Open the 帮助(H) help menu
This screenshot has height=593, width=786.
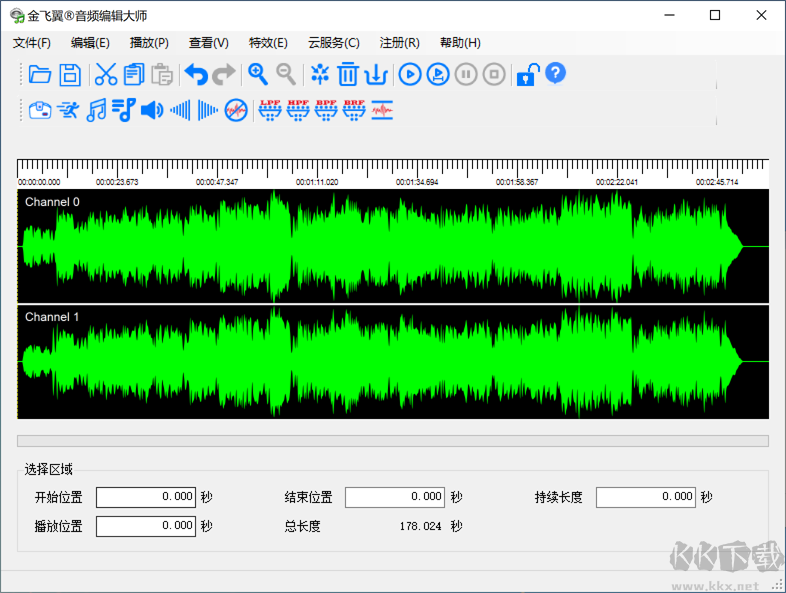pos(460,43)
